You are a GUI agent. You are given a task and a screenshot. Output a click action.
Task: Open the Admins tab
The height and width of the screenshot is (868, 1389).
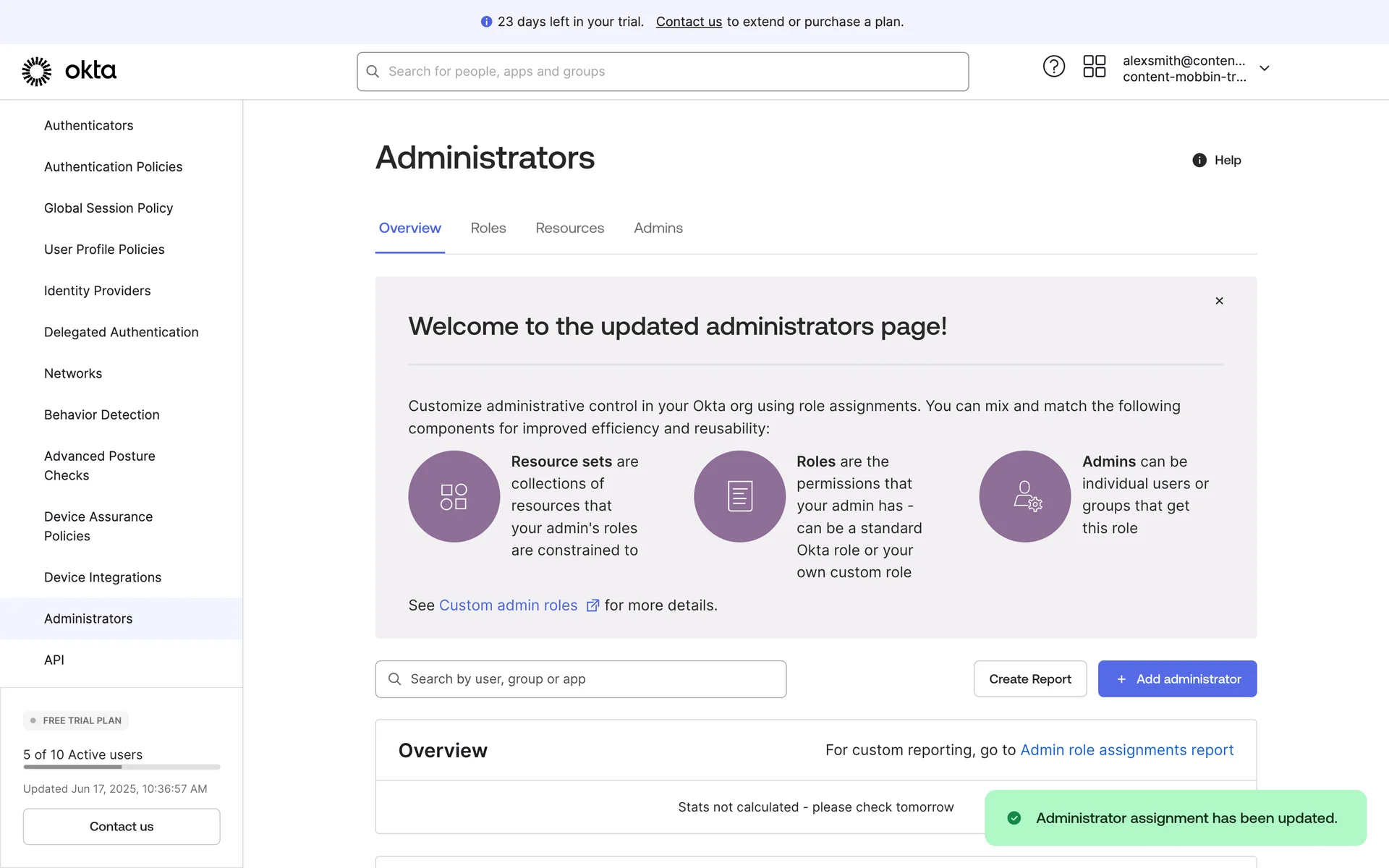coord(658,228)
